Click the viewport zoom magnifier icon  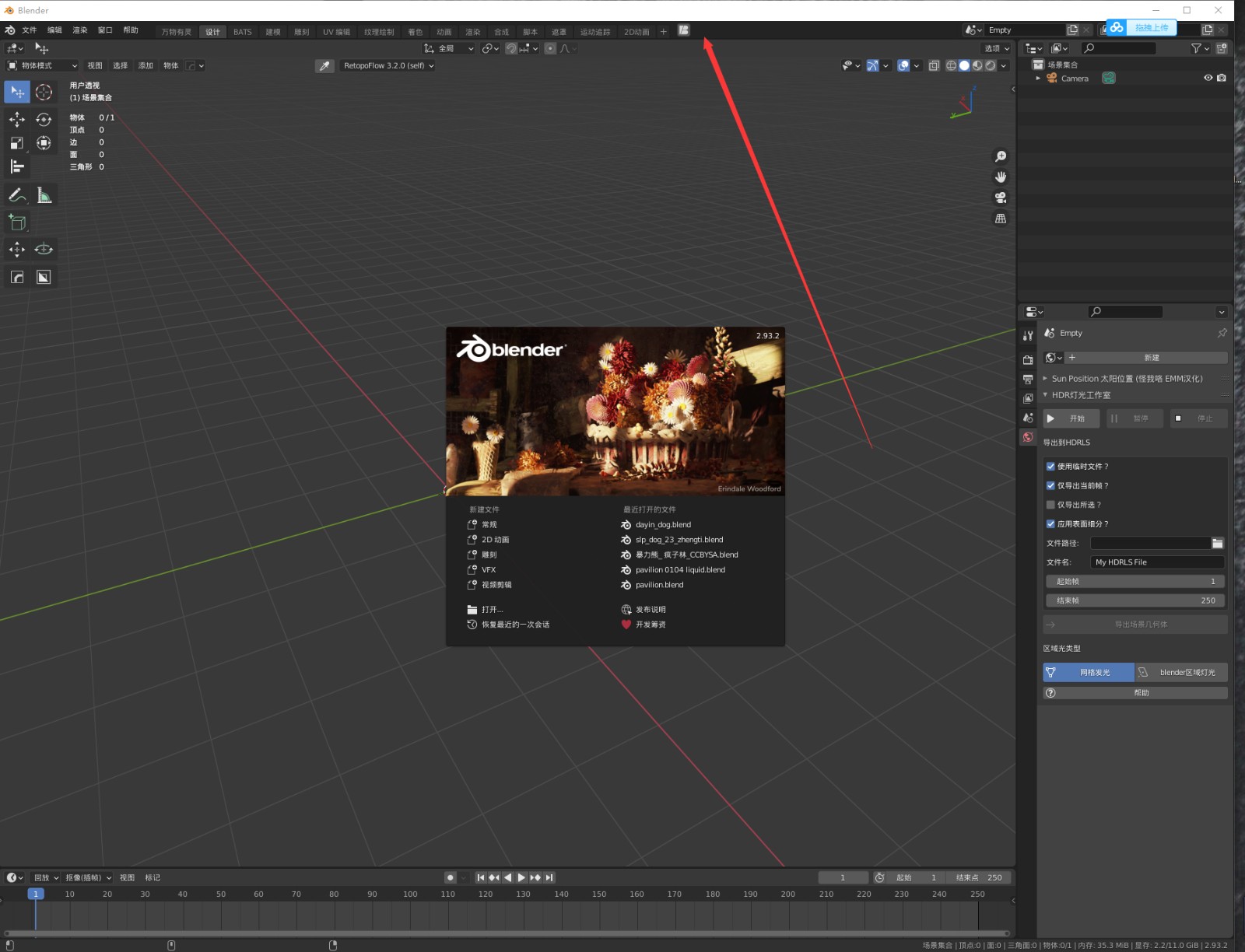pyautogui.click(x=1001, y=156)
